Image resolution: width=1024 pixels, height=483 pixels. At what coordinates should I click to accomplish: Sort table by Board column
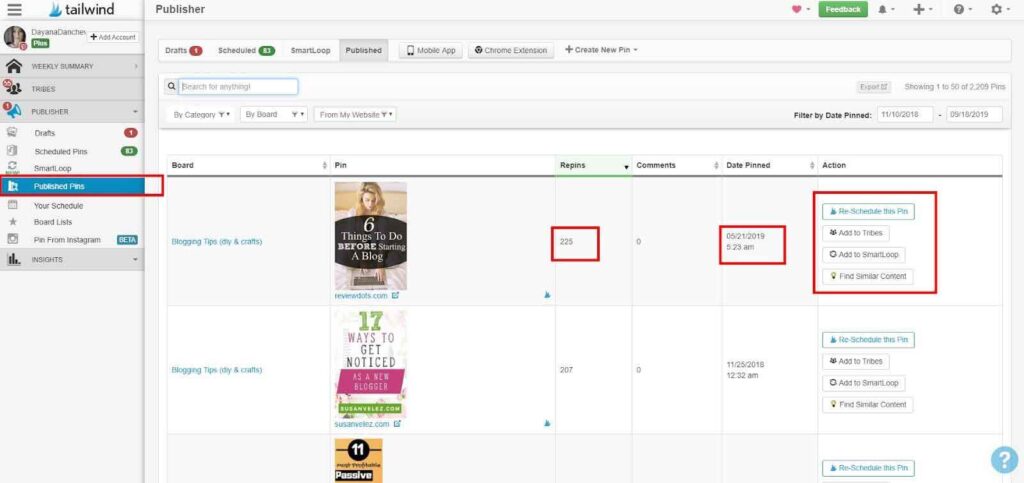pyautogui.click(x=248, y=166)
